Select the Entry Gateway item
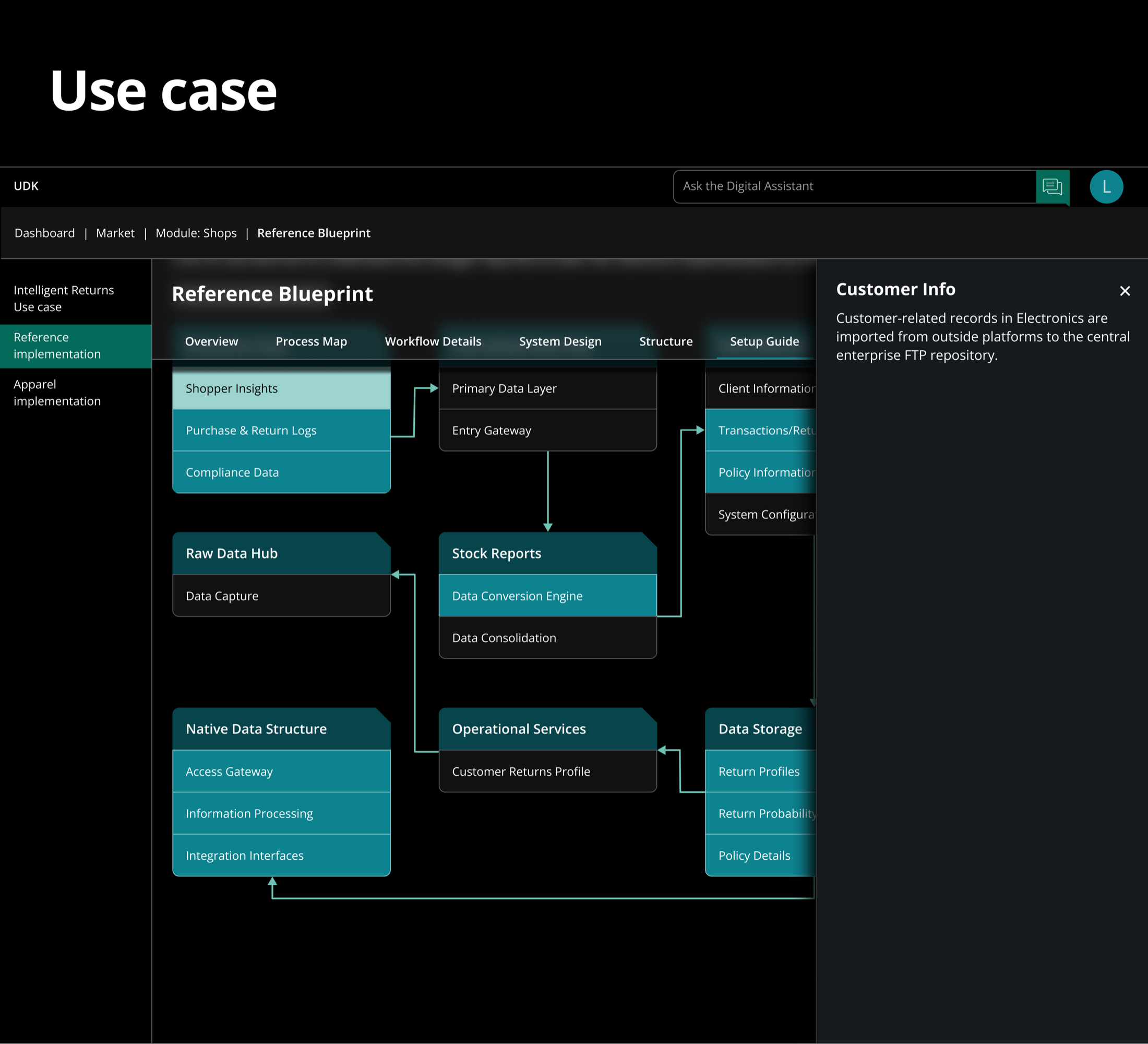Viewport: 1148px width, 1044px height. click(547, 431)
